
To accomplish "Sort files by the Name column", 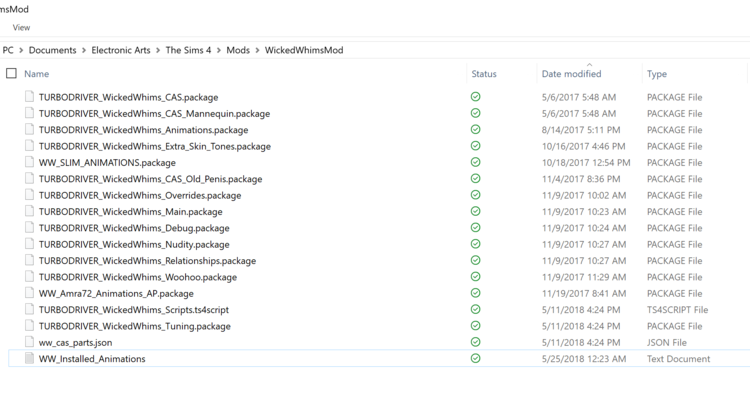I will point(37,74).
